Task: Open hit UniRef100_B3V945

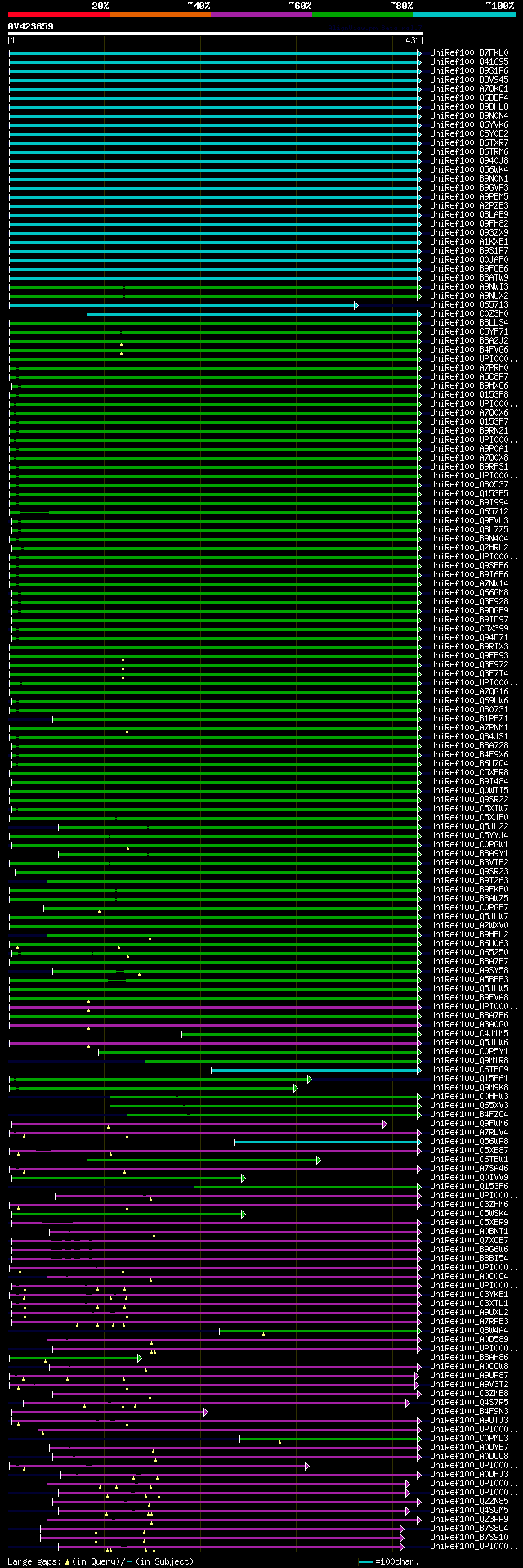Action: [x=470, y=79]
